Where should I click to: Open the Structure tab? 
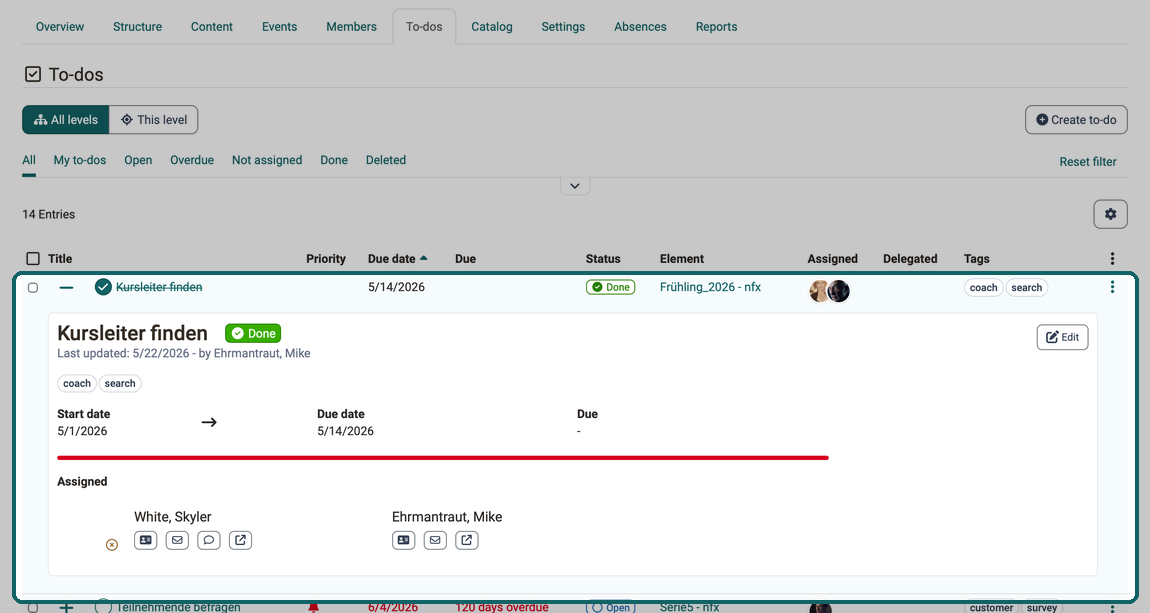(x=137, y=26)
